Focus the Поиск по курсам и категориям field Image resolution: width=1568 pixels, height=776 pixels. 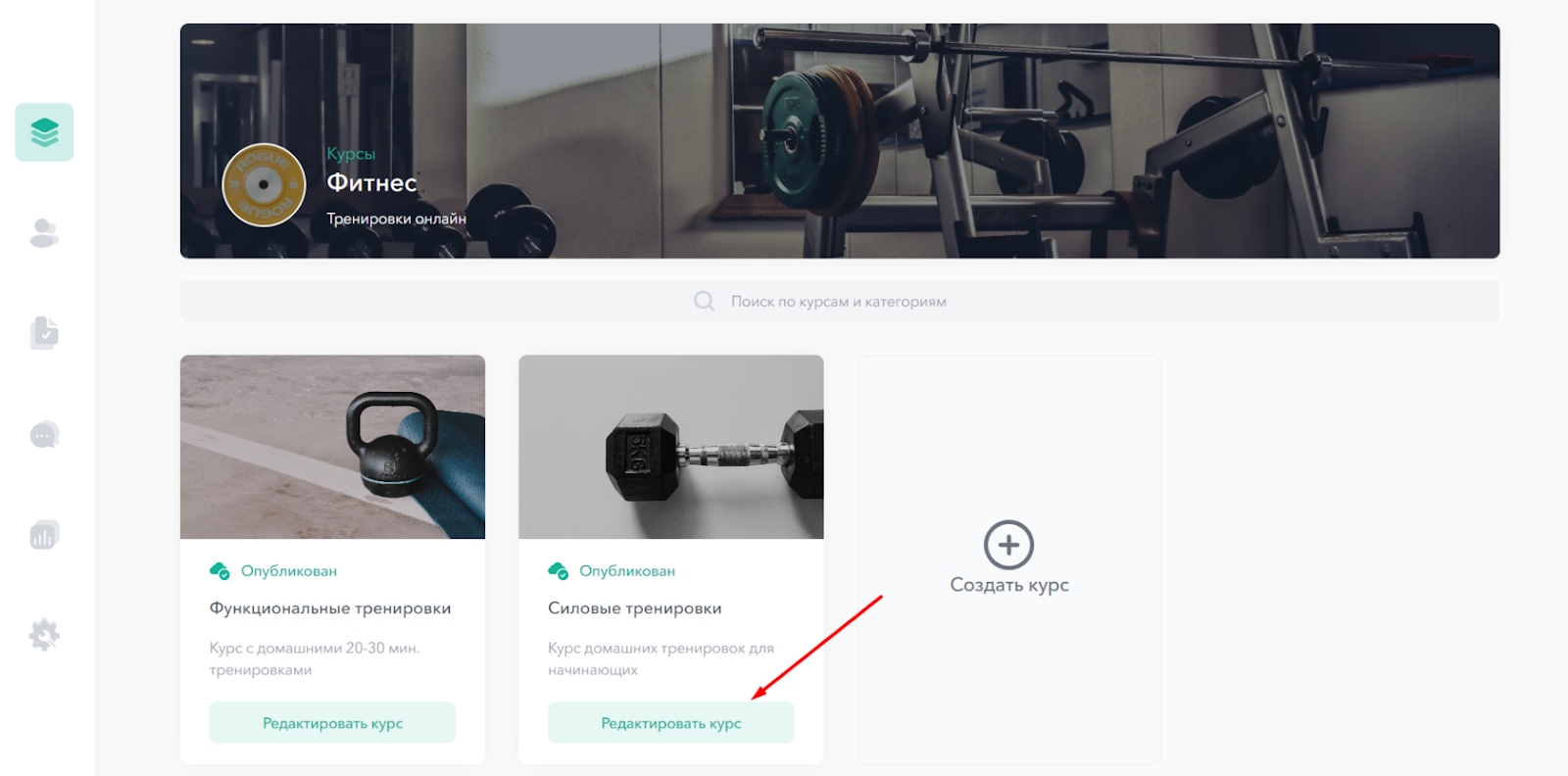(840, 301)
